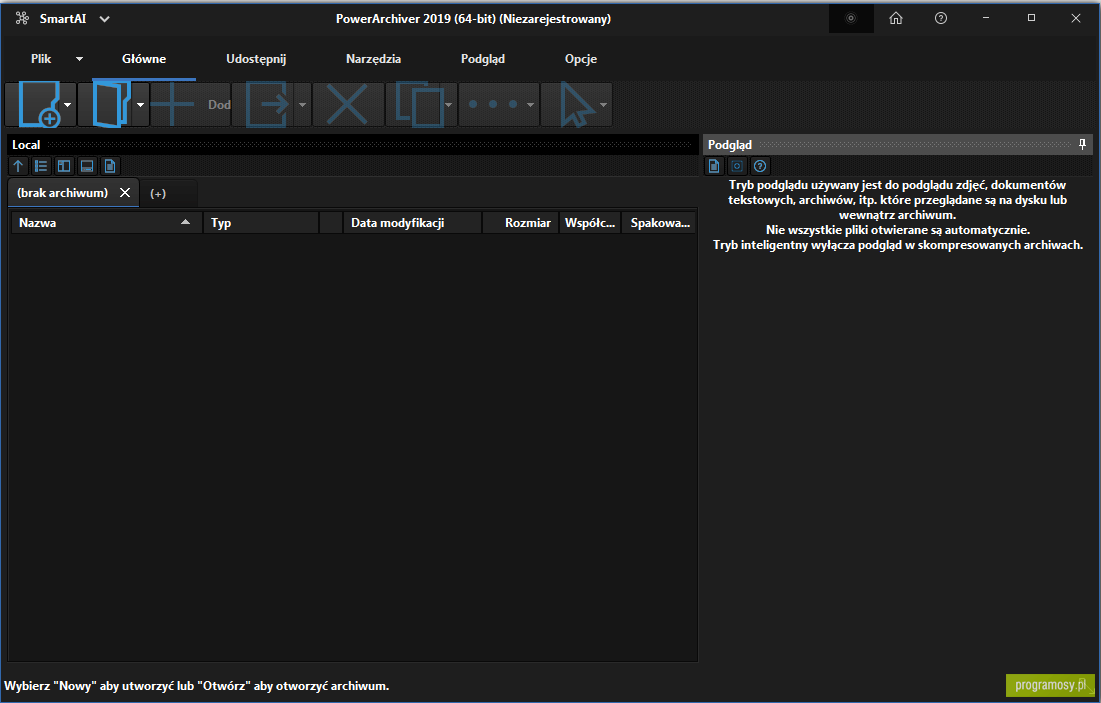Pin the Podgląd panel

[x=1082, y=144]
